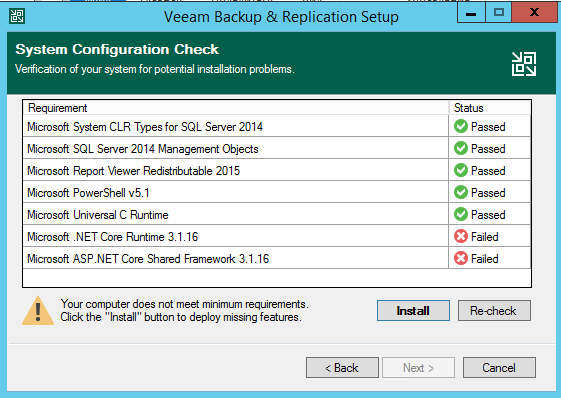Install the missing features

413,310
